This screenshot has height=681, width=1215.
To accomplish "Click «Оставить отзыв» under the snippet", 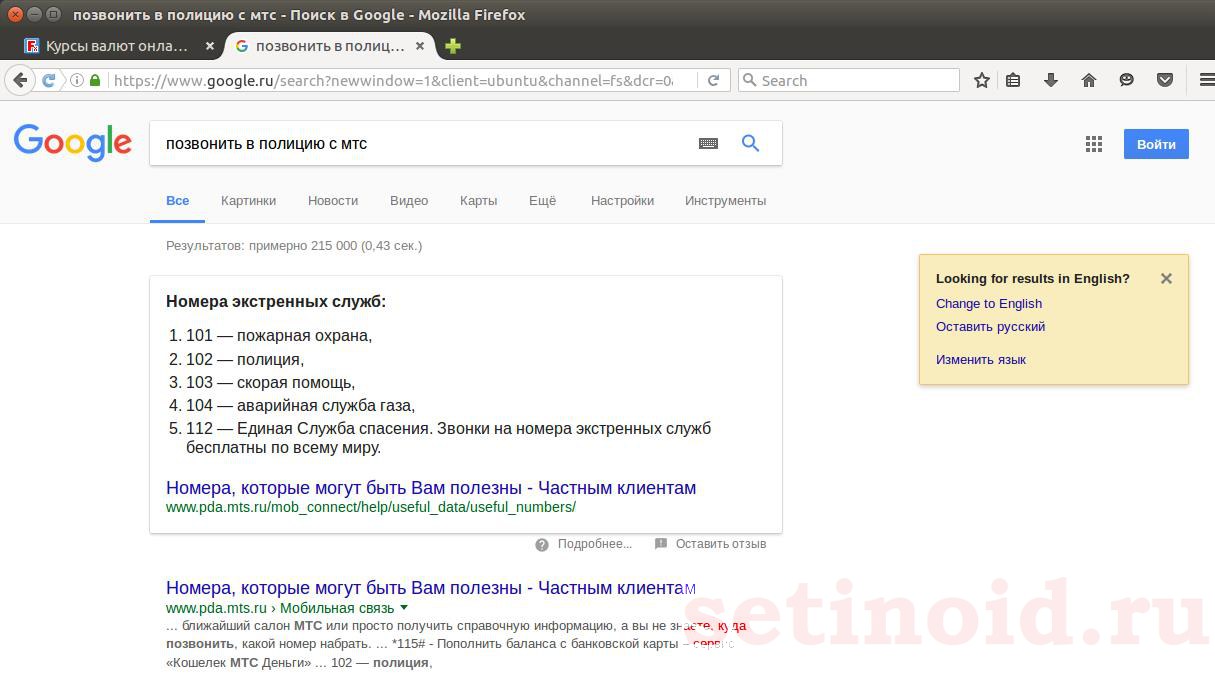I will click(721, 544).
